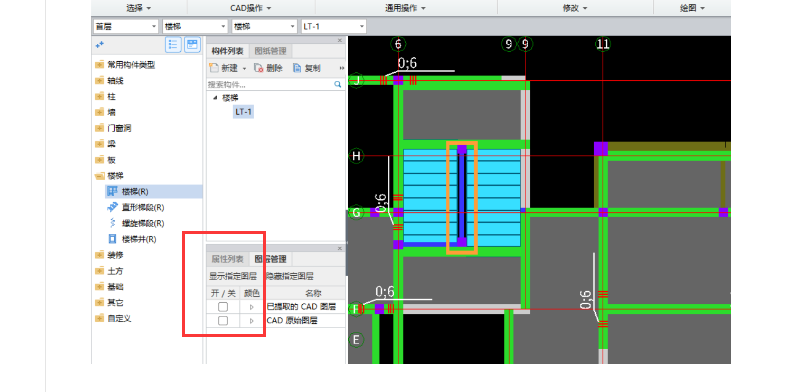Open the 首层 floor dropdown
Viewport: 801px width, 392px height.
point(126,26)
